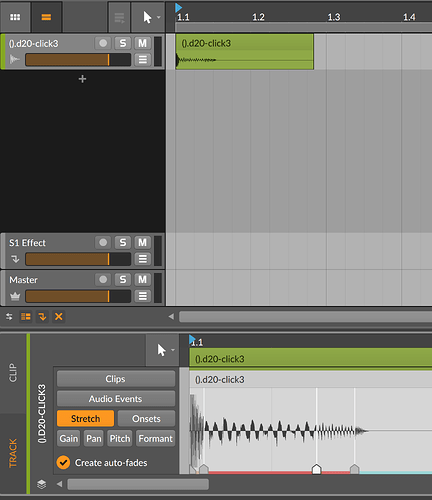The width and height of the screenshot is (432, 500).
Task: Solo the S1 Effect track
Action: point(123,242)
